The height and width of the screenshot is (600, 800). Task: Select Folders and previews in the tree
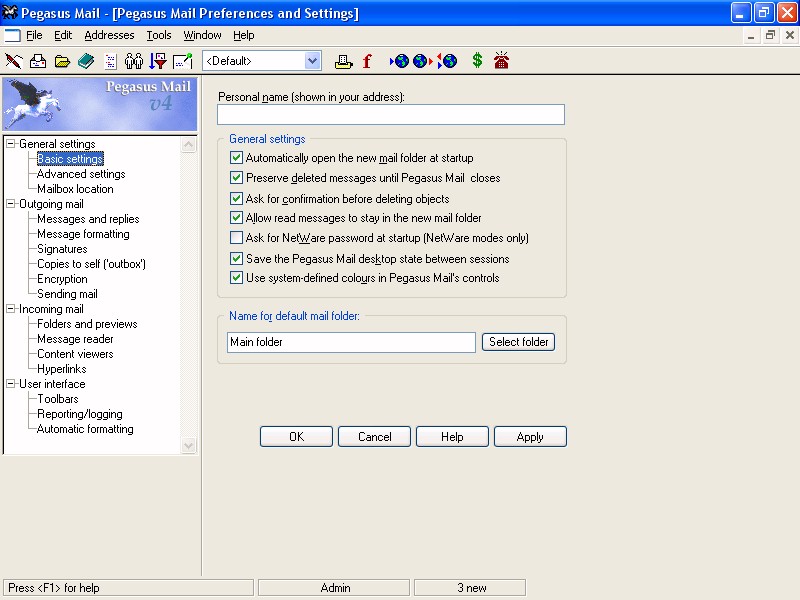click(x=87, y=324)
